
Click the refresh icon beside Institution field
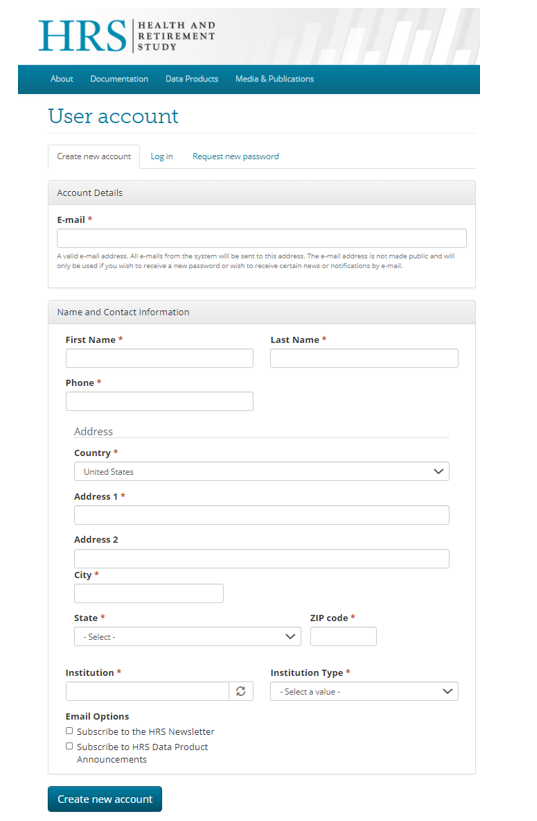(x=241, y=691)
